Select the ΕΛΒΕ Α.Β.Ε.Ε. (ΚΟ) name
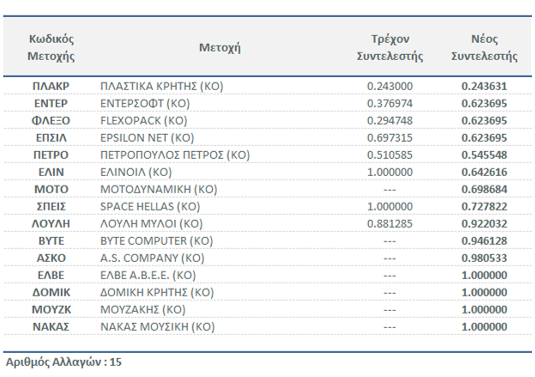Image resolution: width=535 pixels, height=377 pixels. [148, 275]
